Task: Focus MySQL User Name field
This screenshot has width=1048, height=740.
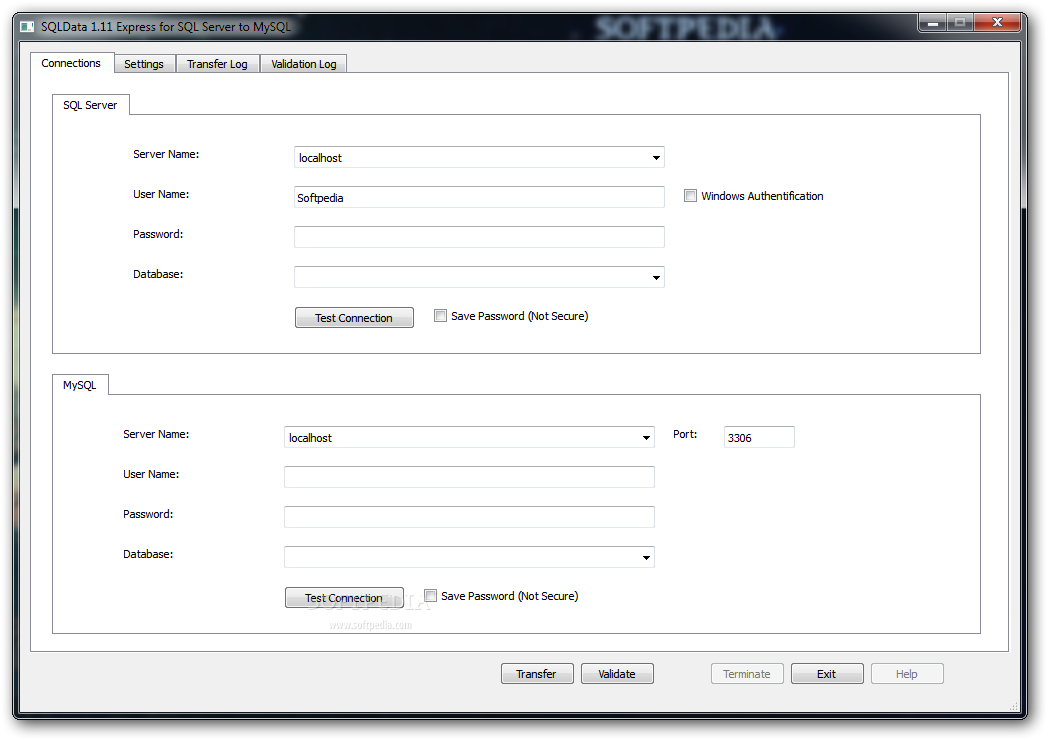Action: [469, 477]
